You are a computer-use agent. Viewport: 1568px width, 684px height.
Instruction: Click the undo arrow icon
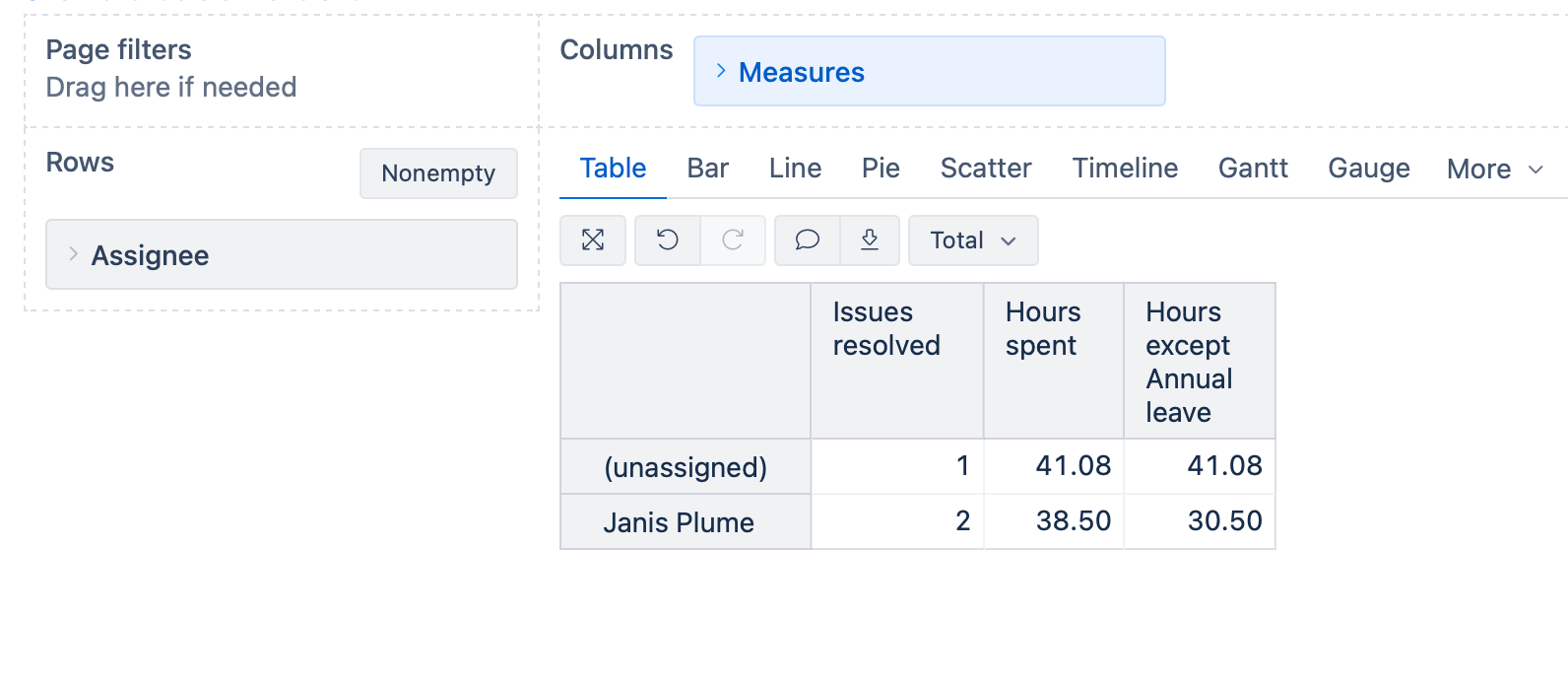(x=668, y=240)
